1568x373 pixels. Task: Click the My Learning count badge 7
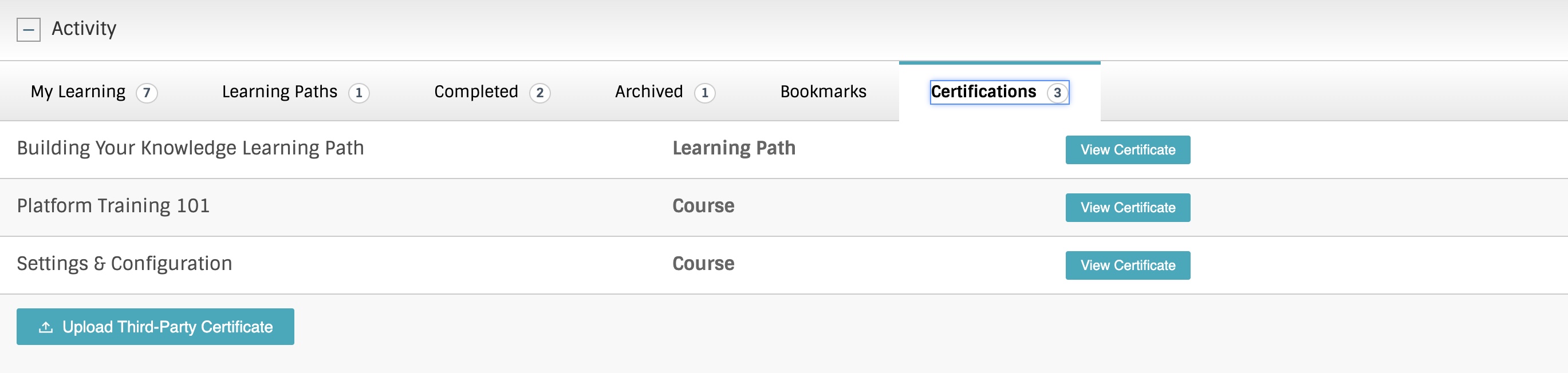tap(147, 93)
